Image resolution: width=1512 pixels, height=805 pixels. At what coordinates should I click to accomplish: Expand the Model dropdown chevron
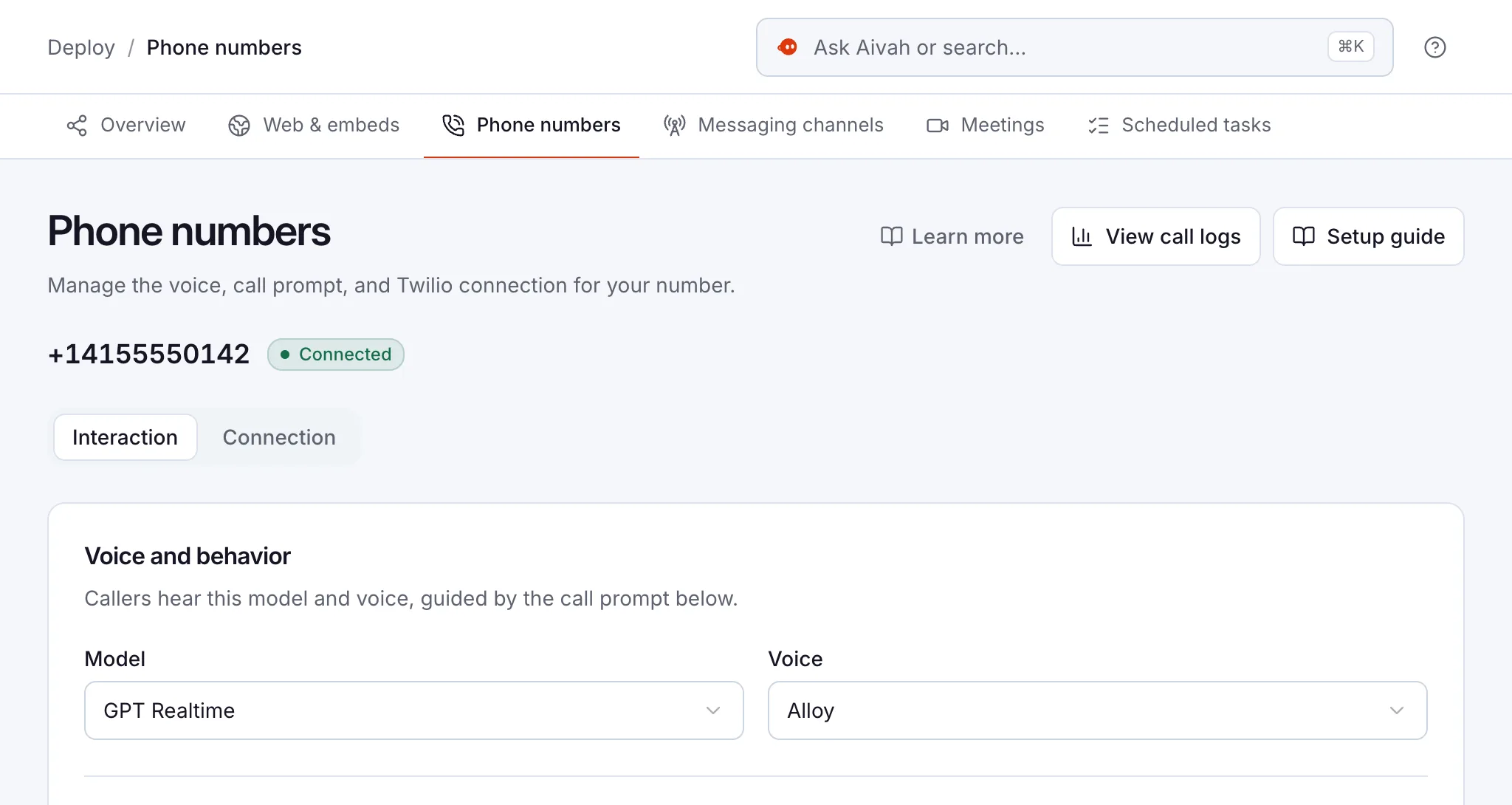coord(713,710)
